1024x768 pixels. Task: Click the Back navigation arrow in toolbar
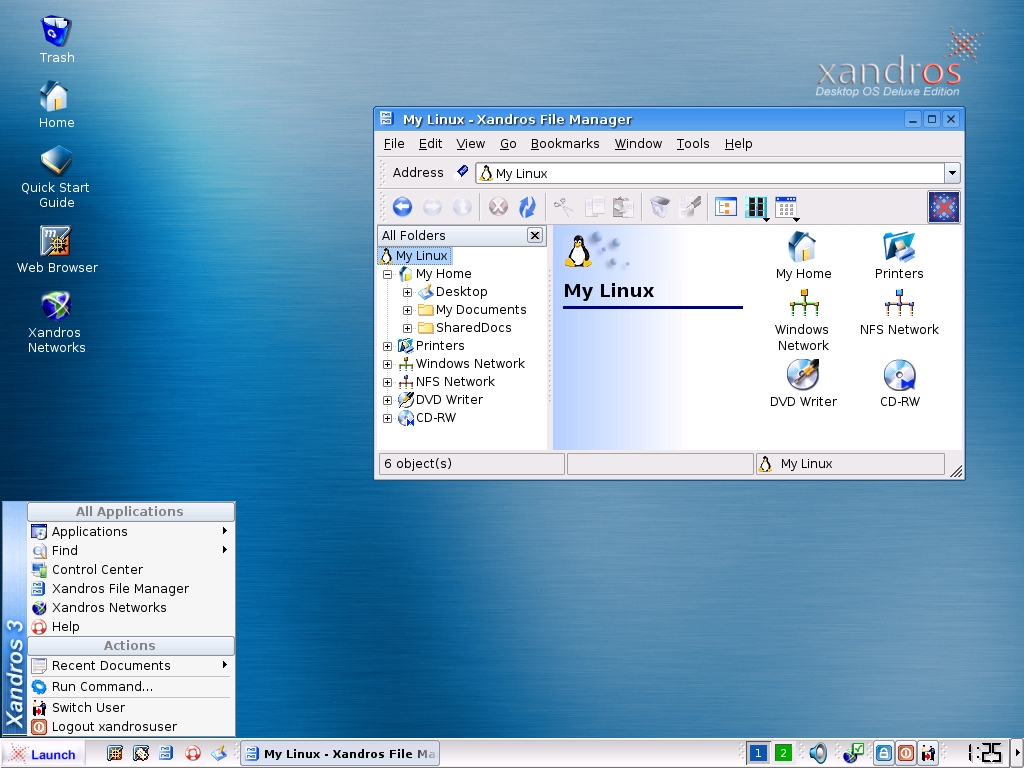[x=402, y=207]
